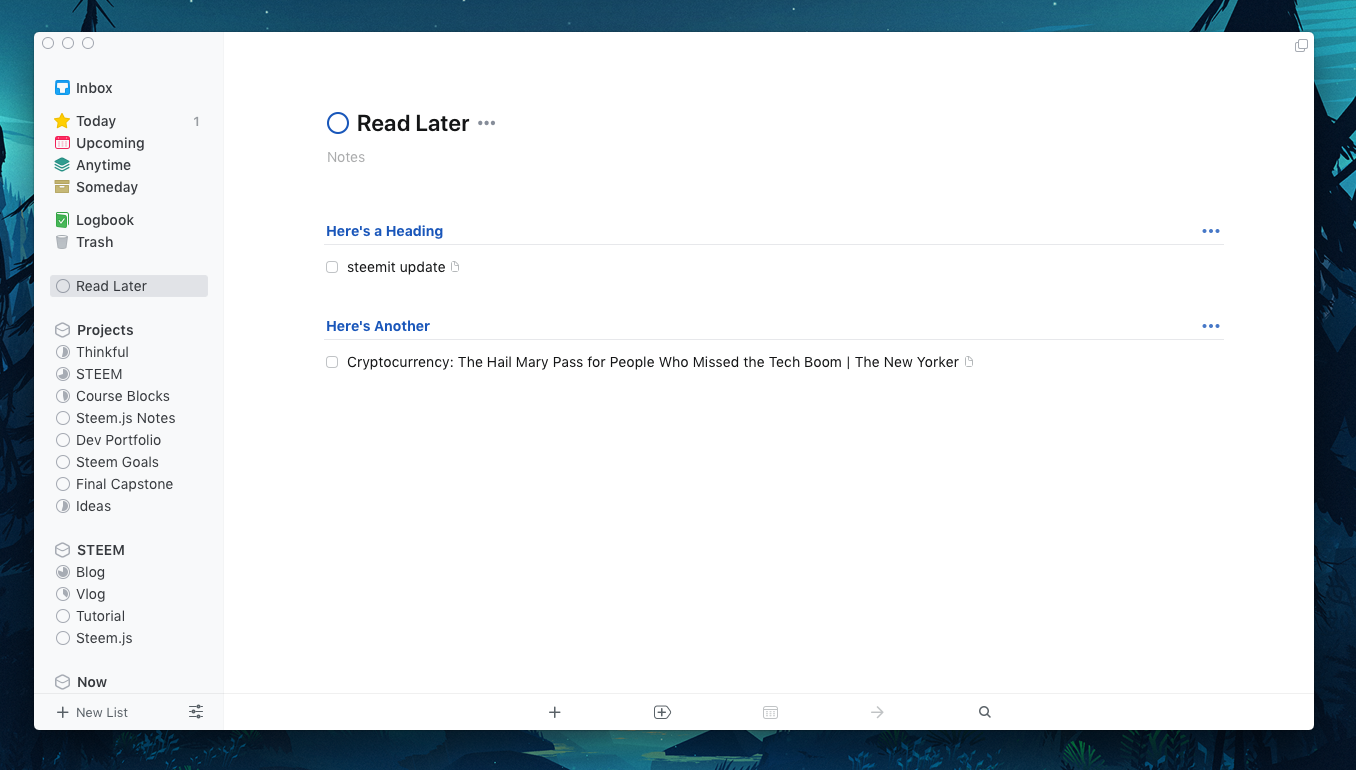Click the note icon beside steemit update

coord(455,267)
